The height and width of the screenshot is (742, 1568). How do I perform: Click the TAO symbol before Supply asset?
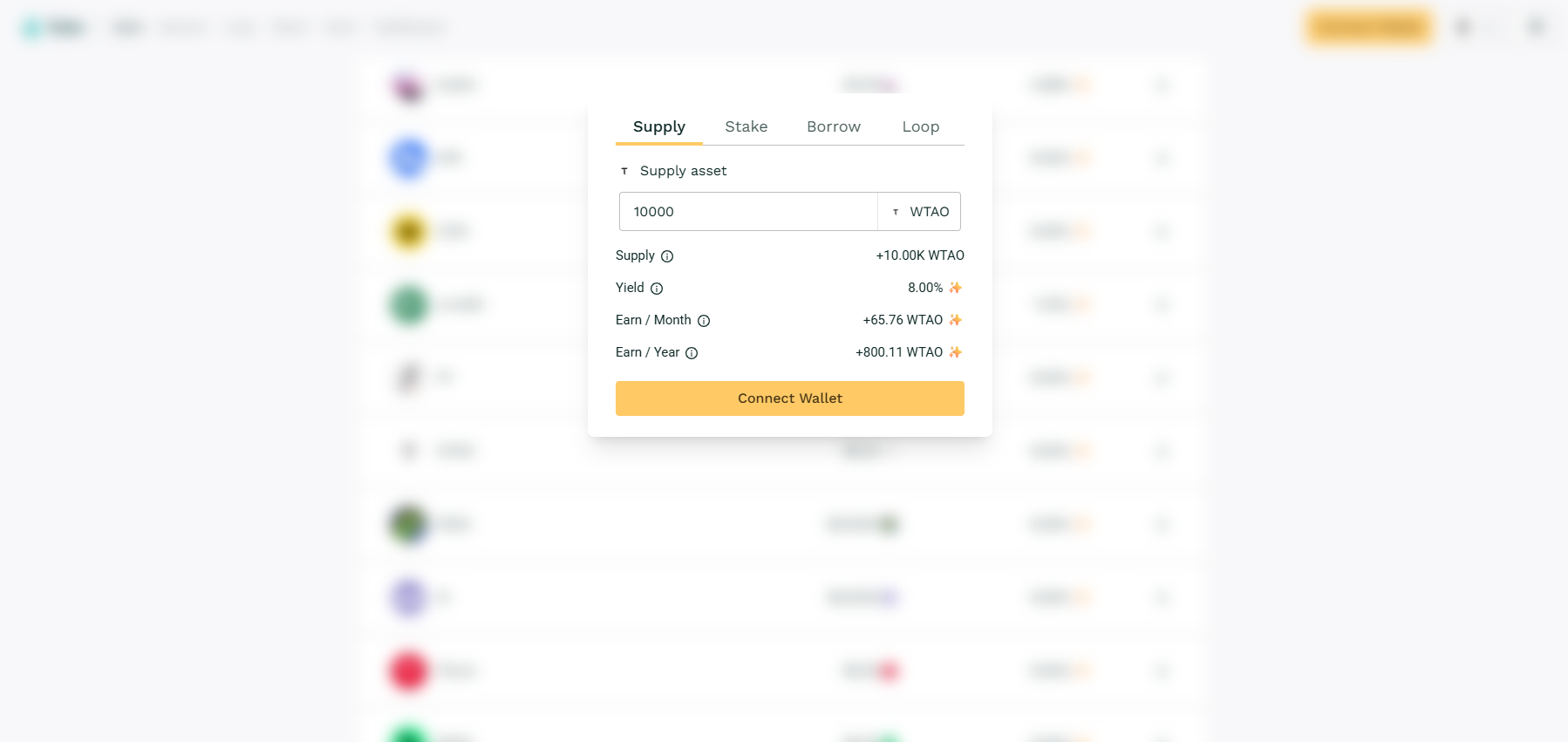624,171
